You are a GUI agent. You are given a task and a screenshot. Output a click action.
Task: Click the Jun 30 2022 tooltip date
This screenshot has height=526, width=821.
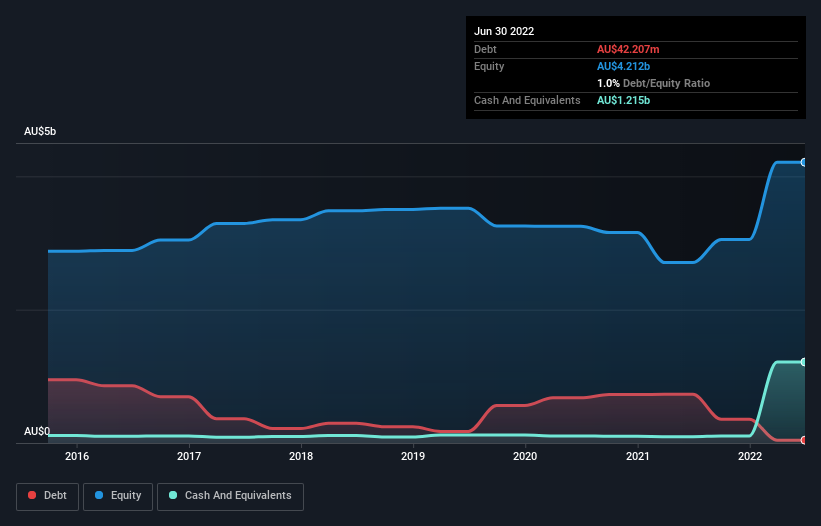point(504,31)
